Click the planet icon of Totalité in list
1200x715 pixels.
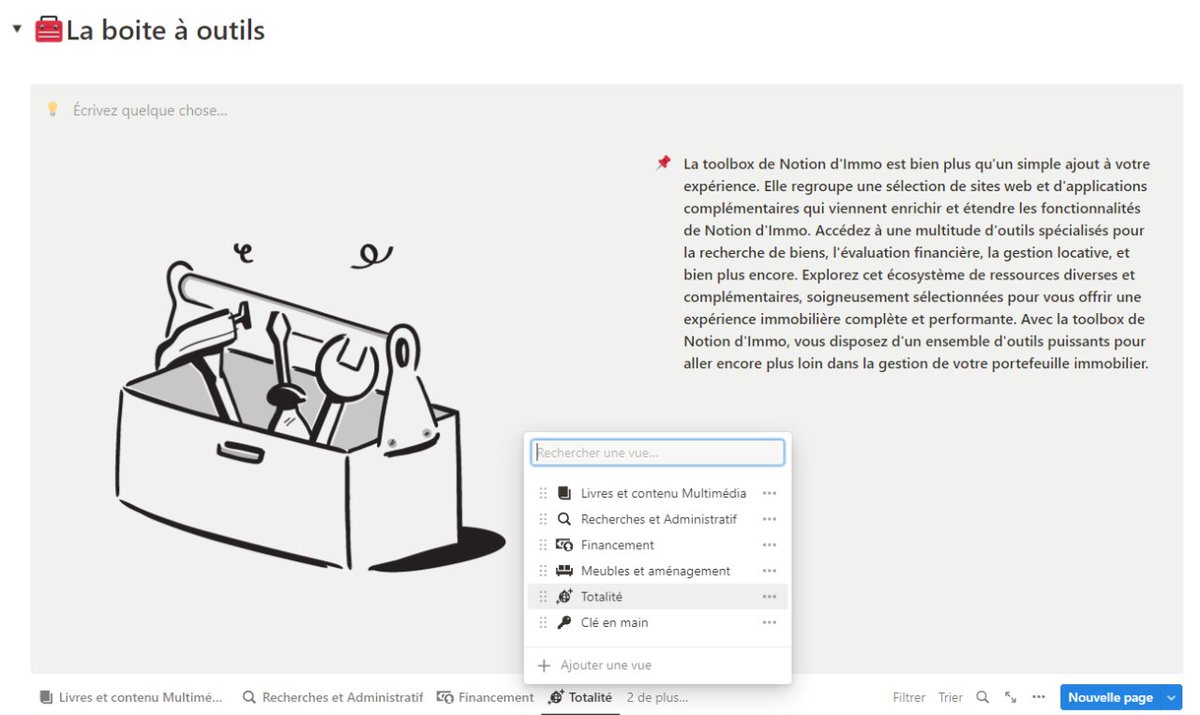pyautogui.click(x=564, y=597)
